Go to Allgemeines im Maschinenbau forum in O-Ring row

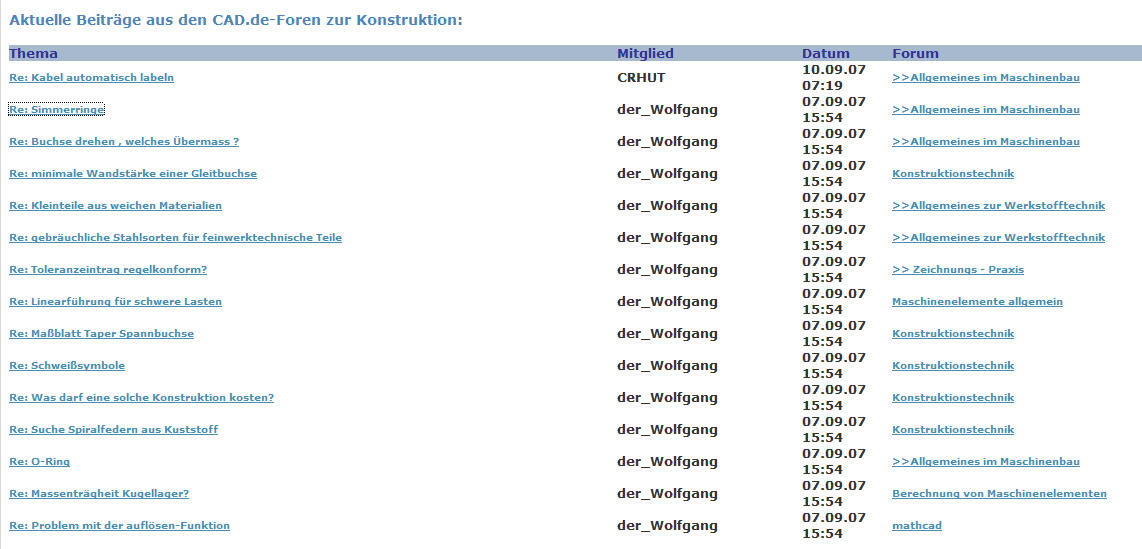[985, 462]
